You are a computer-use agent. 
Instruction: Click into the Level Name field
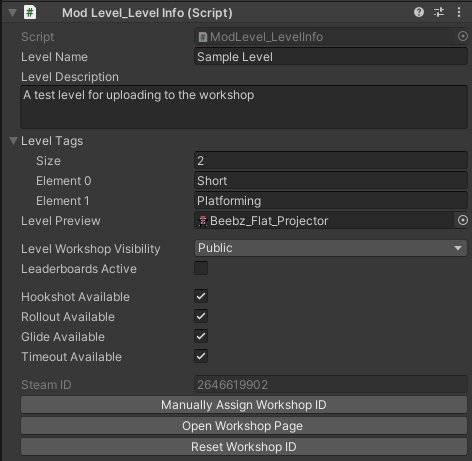331,57
